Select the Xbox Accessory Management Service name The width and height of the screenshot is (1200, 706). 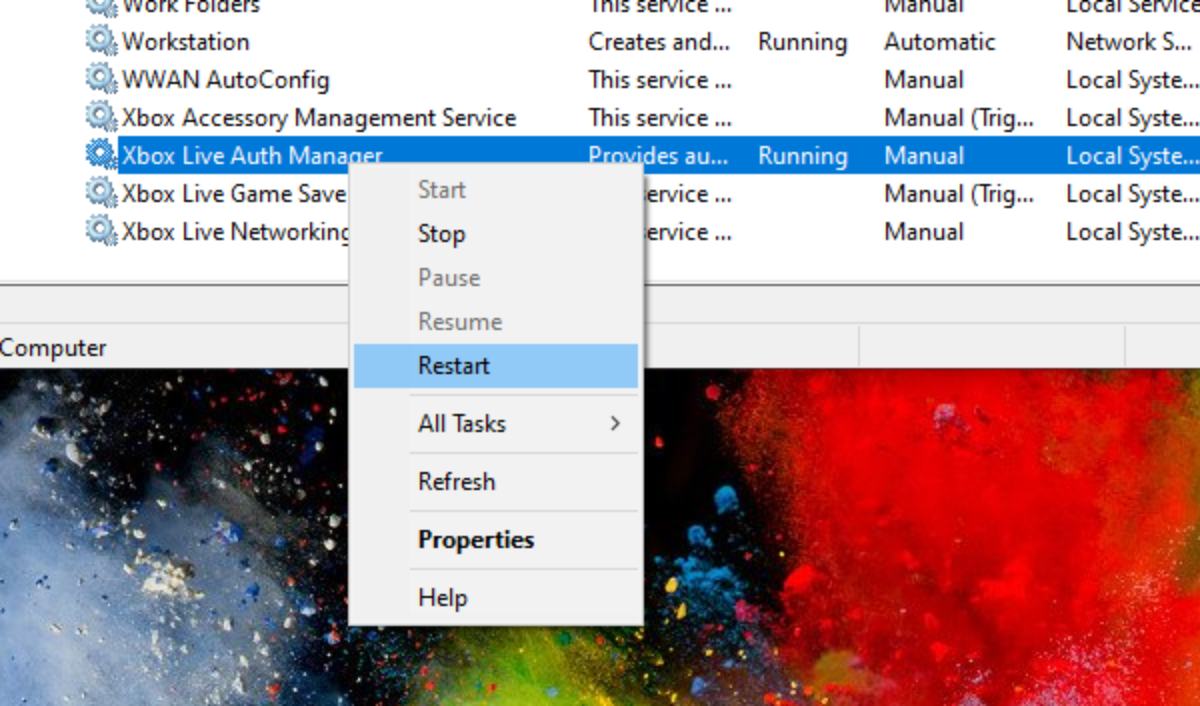(318, 118)
